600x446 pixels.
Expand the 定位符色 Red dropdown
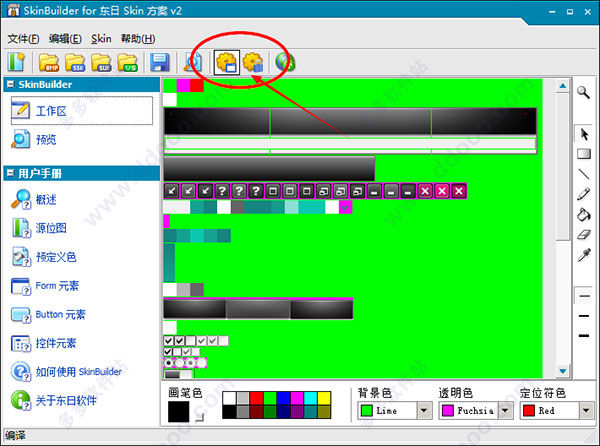pos(586,410)
